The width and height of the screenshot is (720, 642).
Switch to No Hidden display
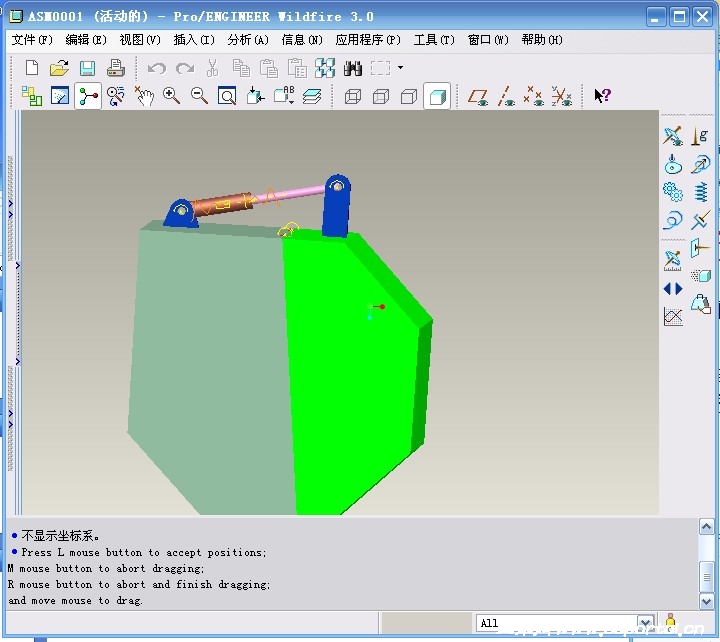409,96
